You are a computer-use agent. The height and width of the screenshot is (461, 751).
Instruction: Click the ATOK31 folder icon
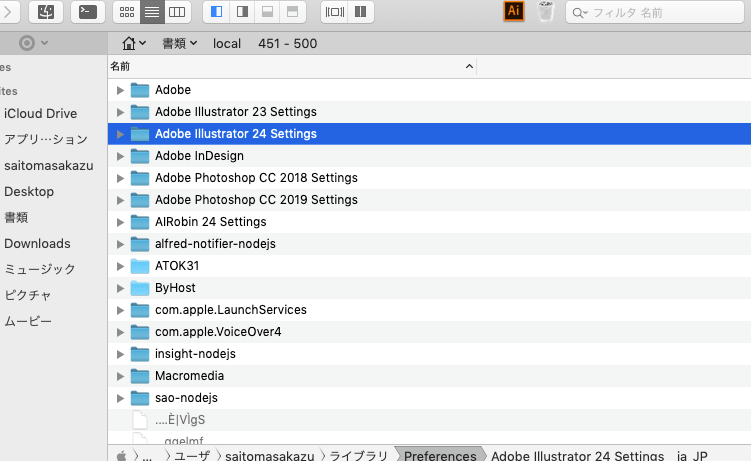click(140, 266)
